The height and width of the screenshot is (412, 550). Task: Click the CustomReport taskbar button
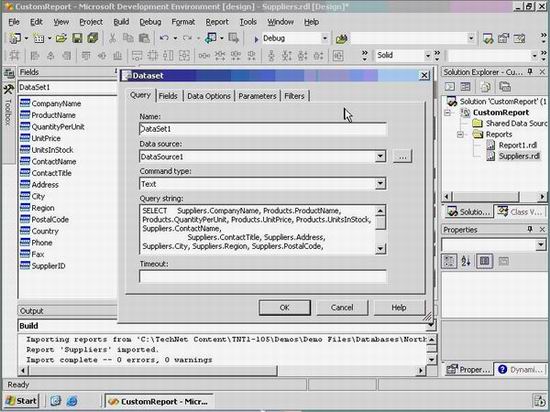(x=159, y=401)
